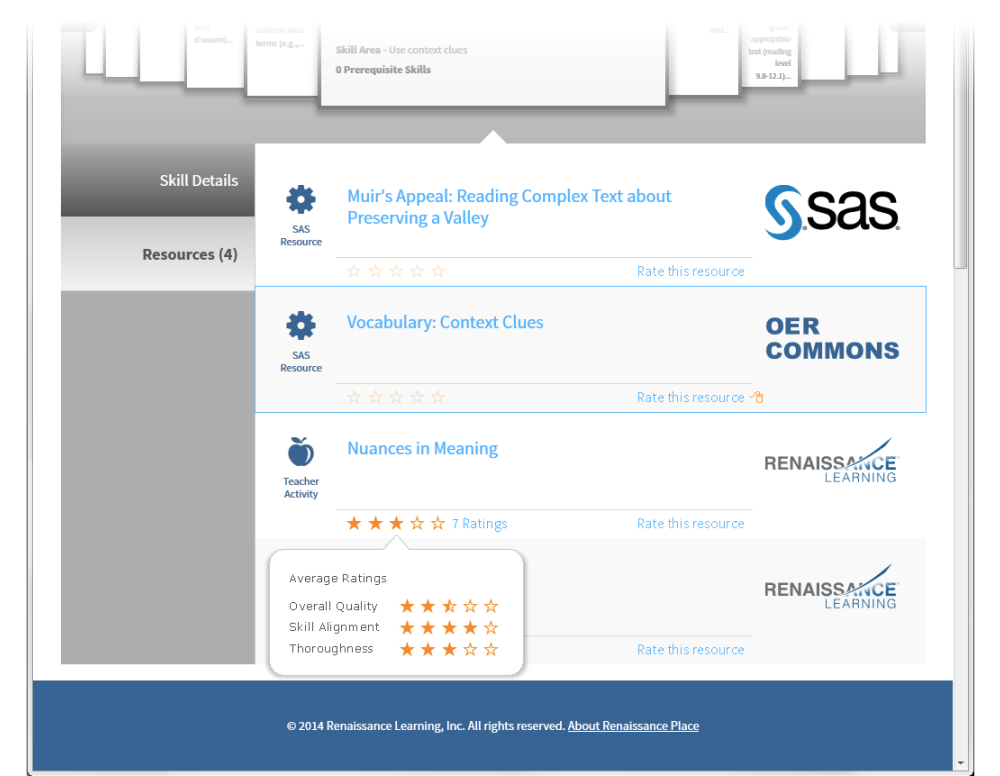1000x776 pixels.
Task: Give Vocabulary: Context Clues three stars
Action: click(x=396, y=397)
